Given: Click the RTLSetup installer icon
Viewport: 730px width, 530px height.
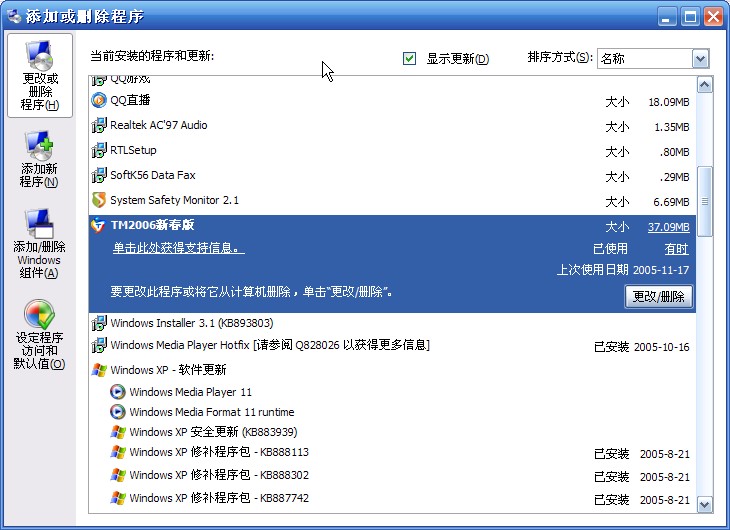Looking at the screenshot, I should tap(99, 150).
